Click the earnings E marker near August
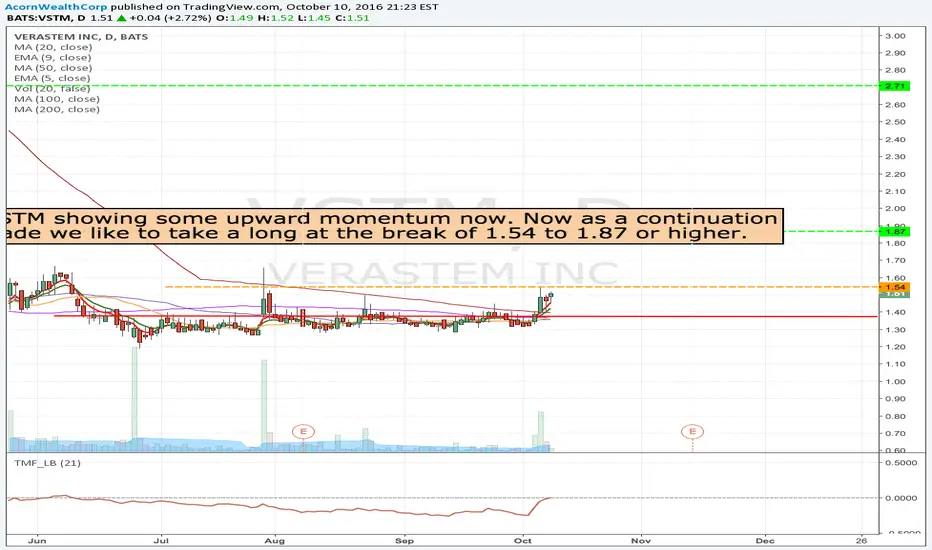The image size is (932, 550). point(303,431)
